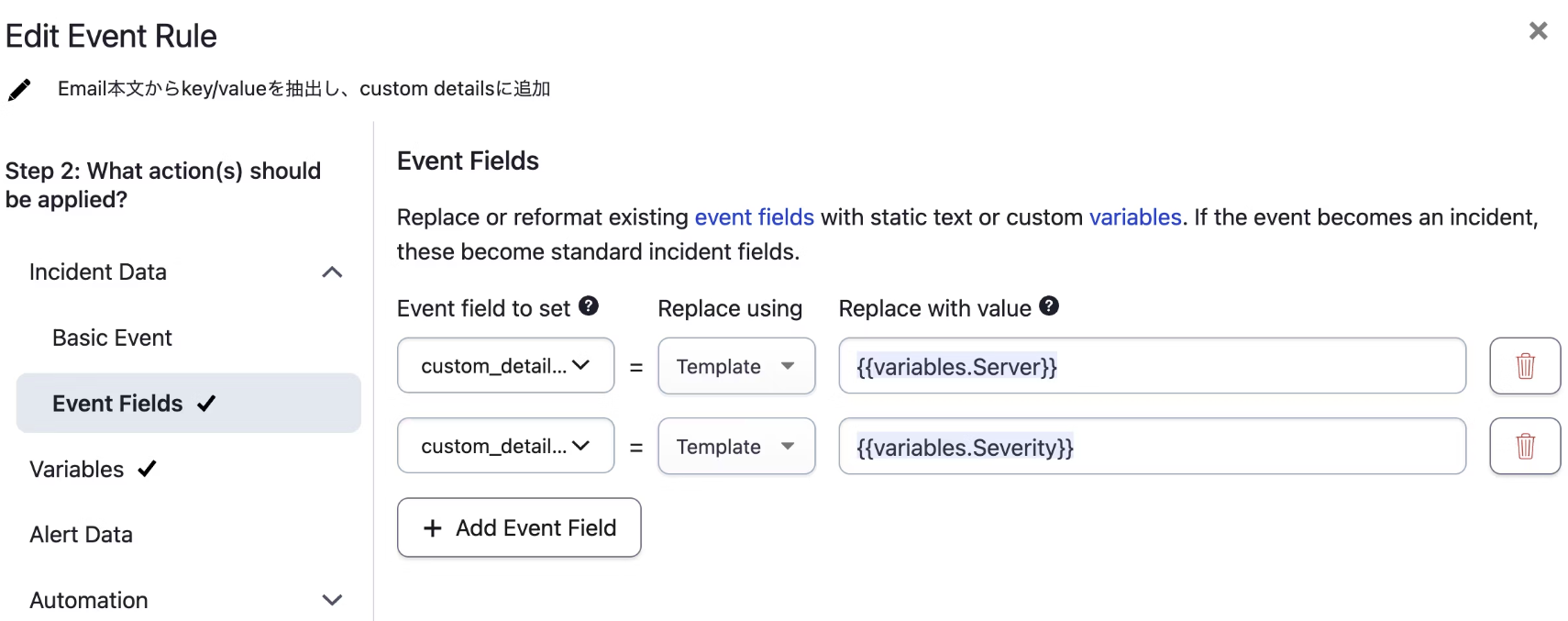Delete the Server event field row
This screenshot has width=1568, height=621.
pos(1524,366)
